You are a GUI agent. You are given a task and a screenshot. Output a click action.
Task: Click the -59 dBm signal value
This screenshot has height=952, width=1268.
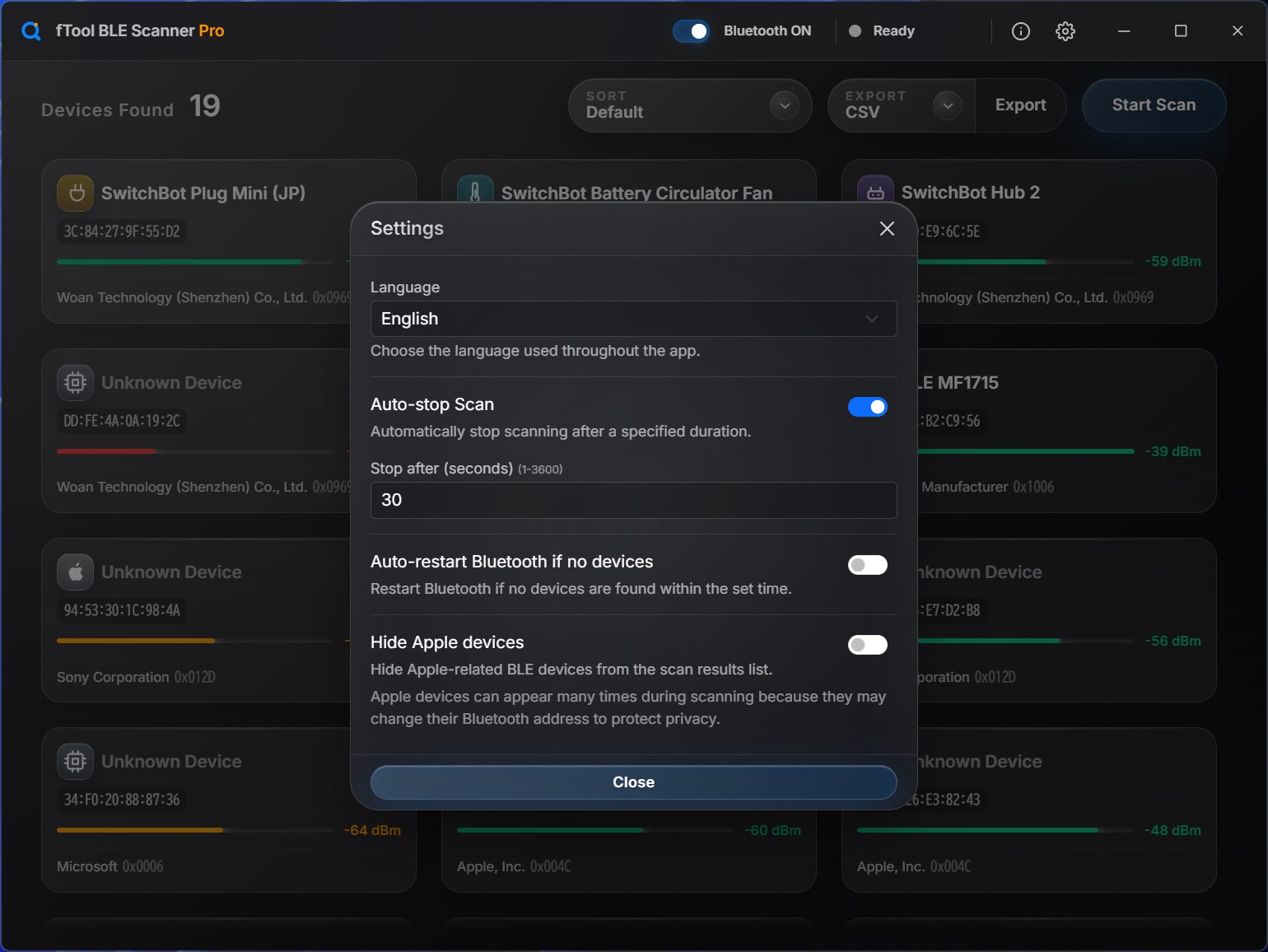pyautogui.click(x=1172, y=262)
